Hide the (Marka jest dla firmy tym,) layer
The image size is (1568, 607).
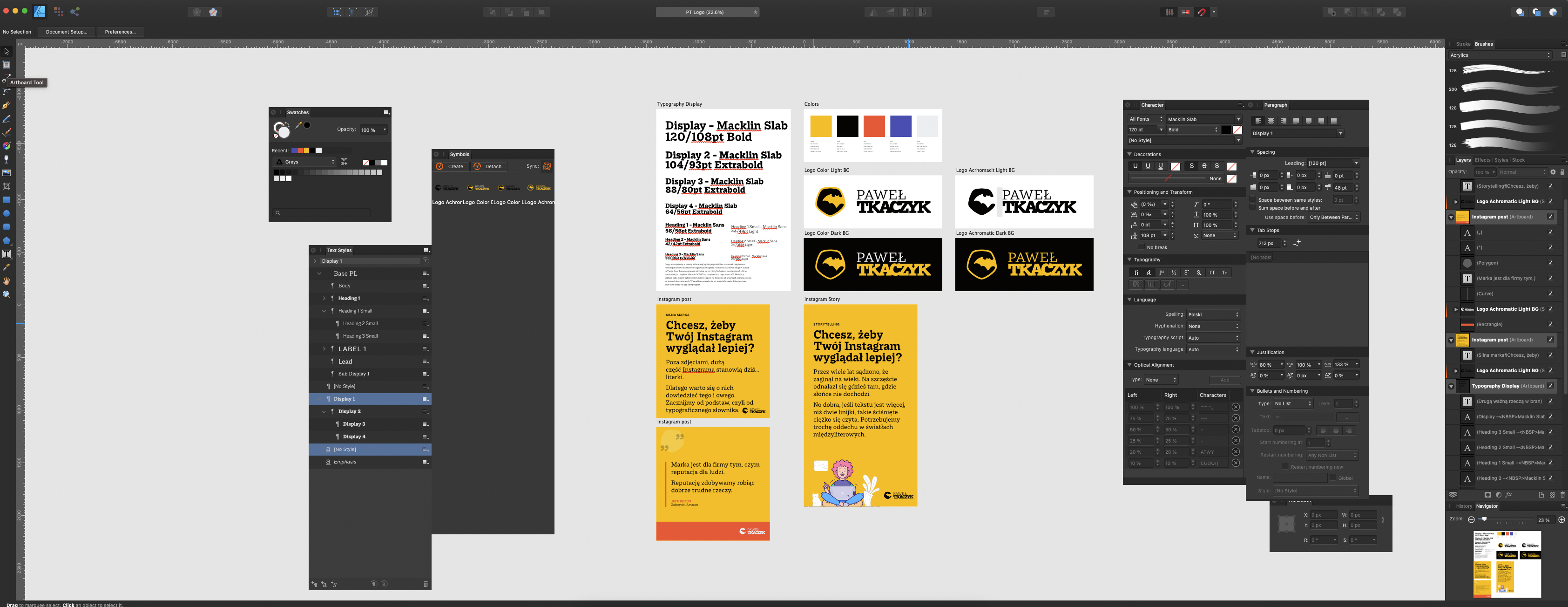point(1550,278)
